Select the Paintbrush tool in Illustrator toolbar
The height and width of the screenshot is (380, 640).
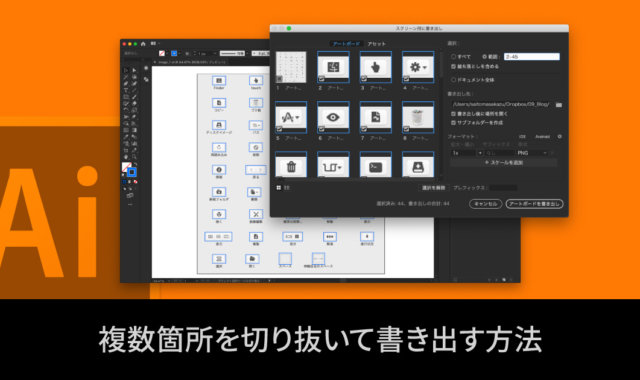tap(134, 97)
